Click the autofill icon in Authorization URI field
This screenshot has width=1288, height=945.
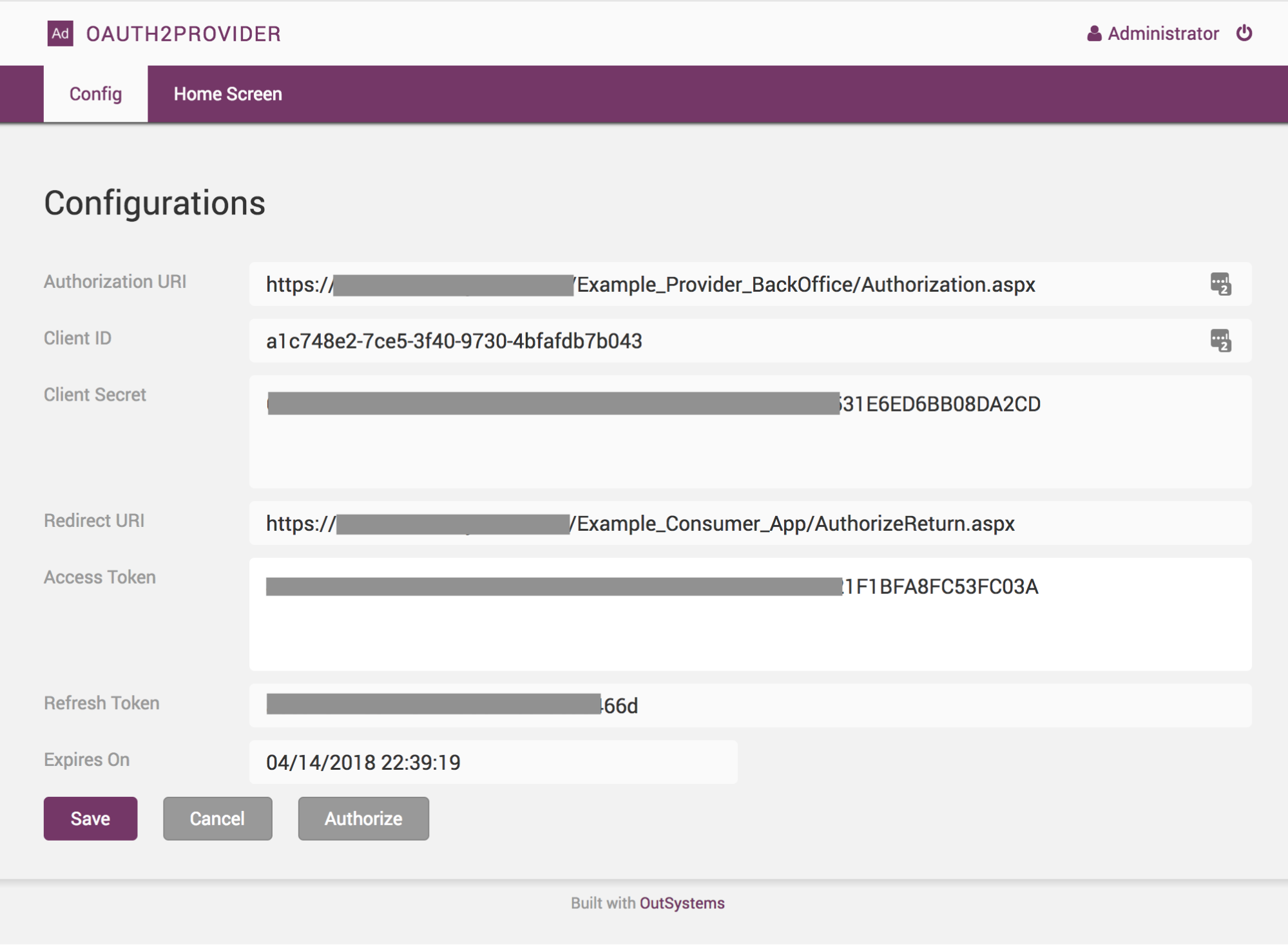coord(1220,285)
